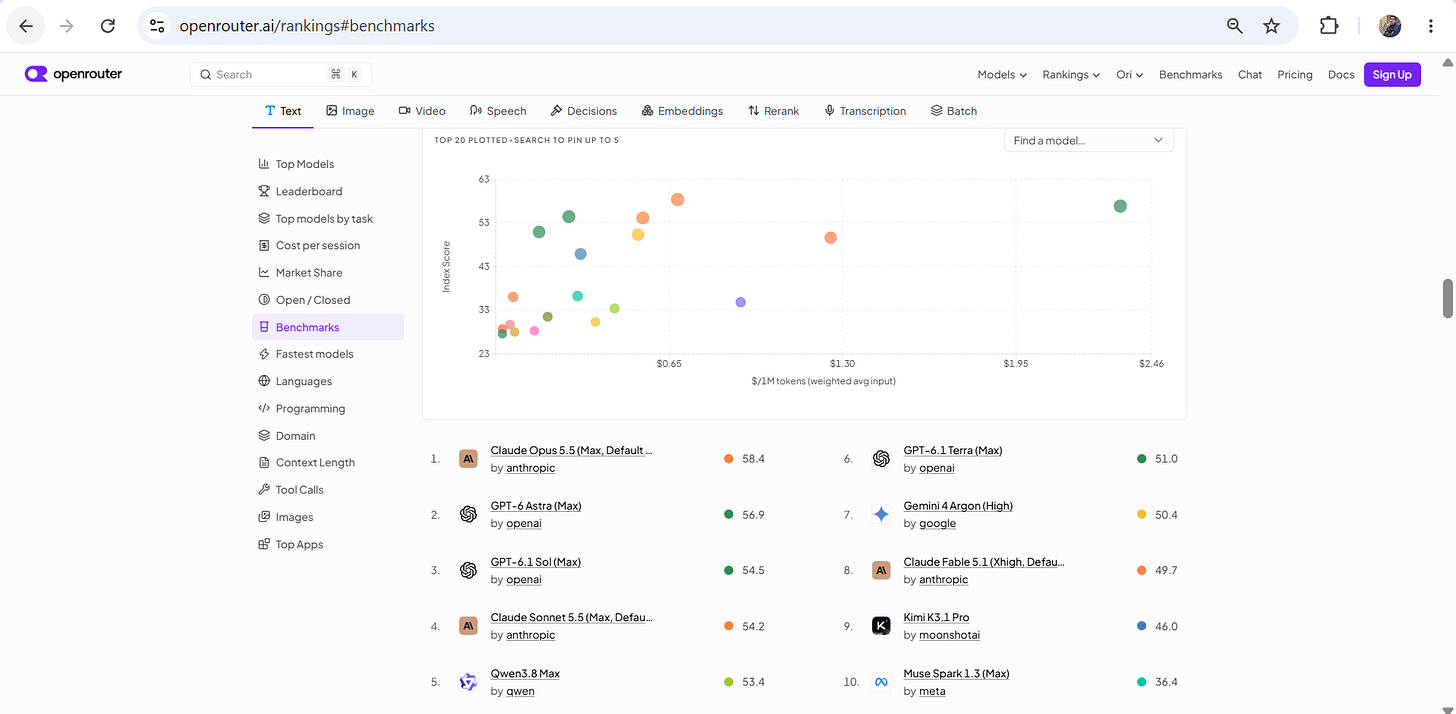Switch to the Speech tab
Image resolution: width=1456 pixels, height=714 pixels.
coord(498,111)
